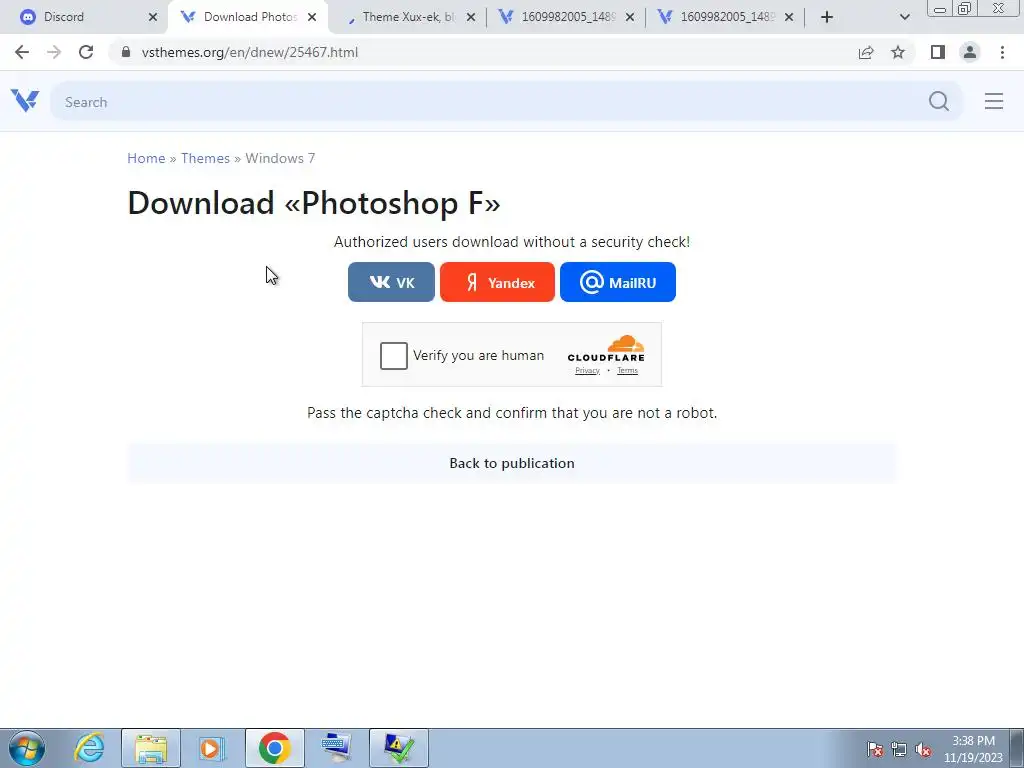Bookmark this page with star icon
The image size is (1024, 768).
tap(898, 52)
